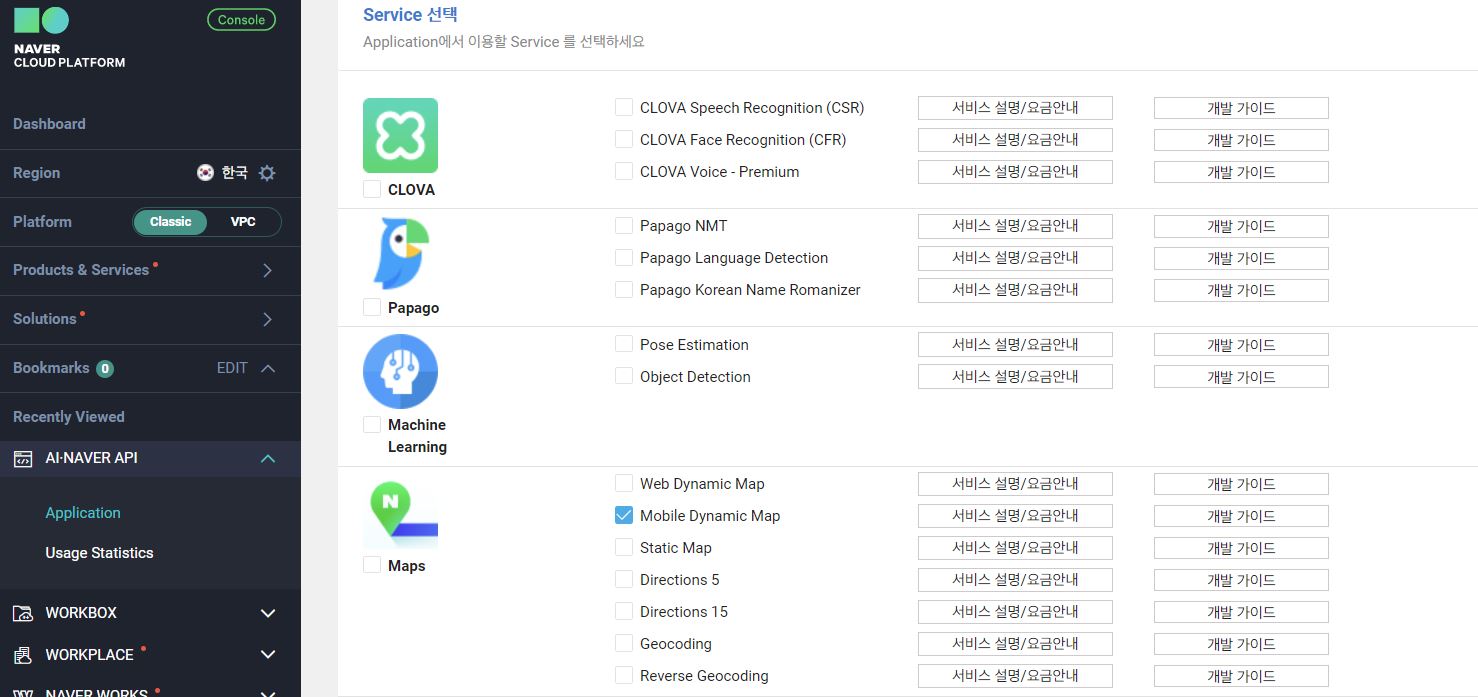Tick the Pose Estimation checkbox
Screen dimensions: 1478x697
coord(624,344)
